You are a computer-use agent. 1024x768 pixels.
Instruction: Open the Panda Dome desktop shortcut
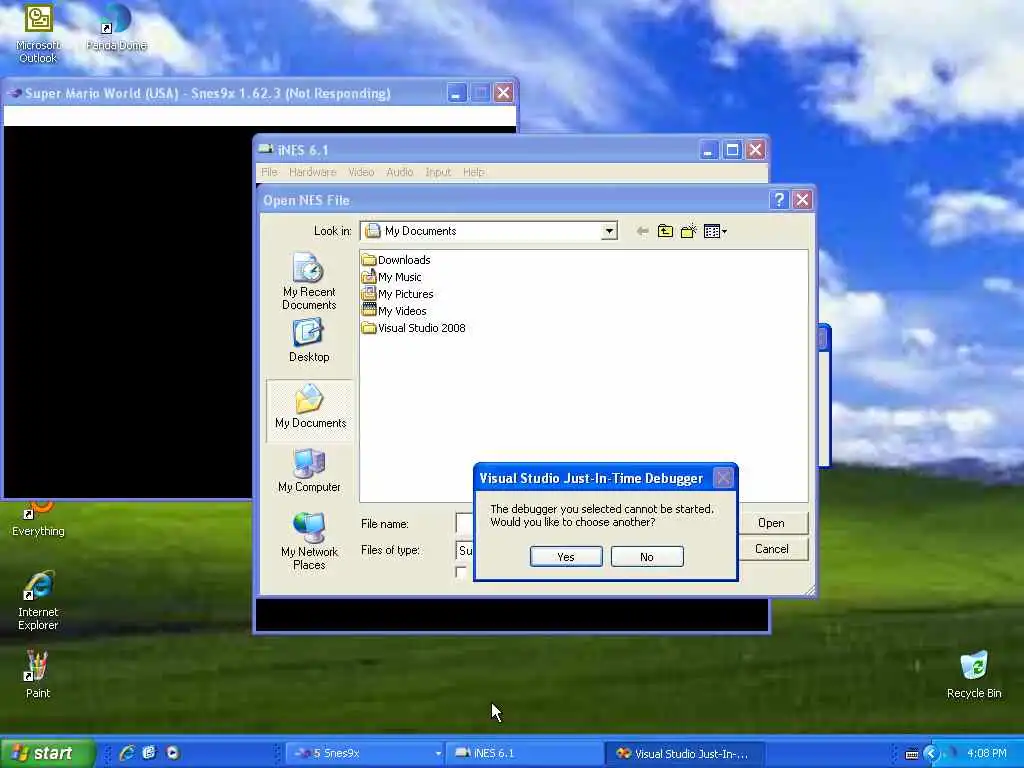pyautogui.click(x=116, y=27)
